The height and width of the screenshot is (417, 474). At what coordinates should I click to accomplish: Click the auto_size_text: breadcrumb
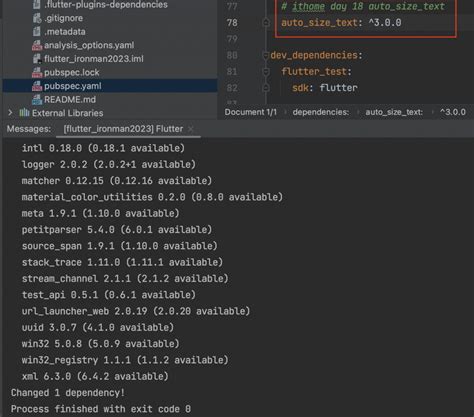[x=394, y=112]
